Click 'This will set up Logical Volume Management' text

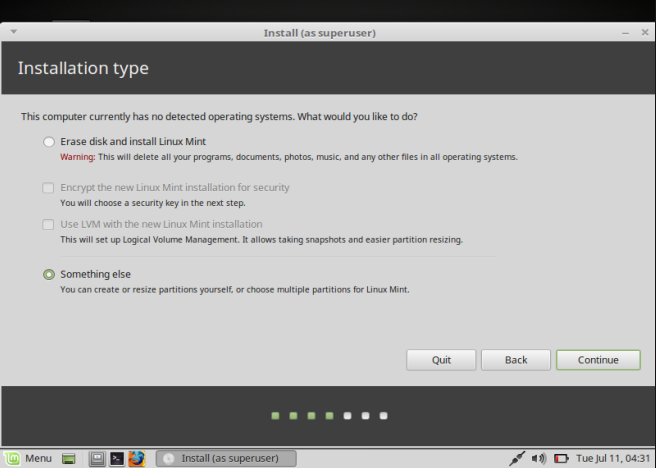coord(261,240)
